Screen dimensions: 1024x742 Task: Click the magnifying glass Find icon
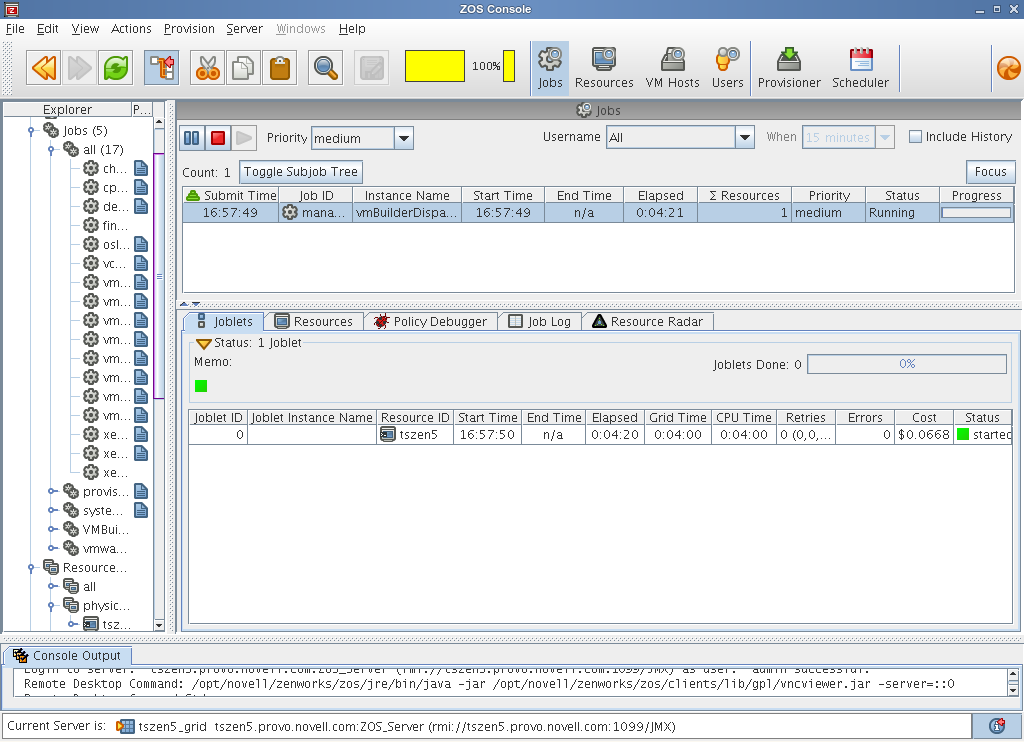[x=325, y=67]
